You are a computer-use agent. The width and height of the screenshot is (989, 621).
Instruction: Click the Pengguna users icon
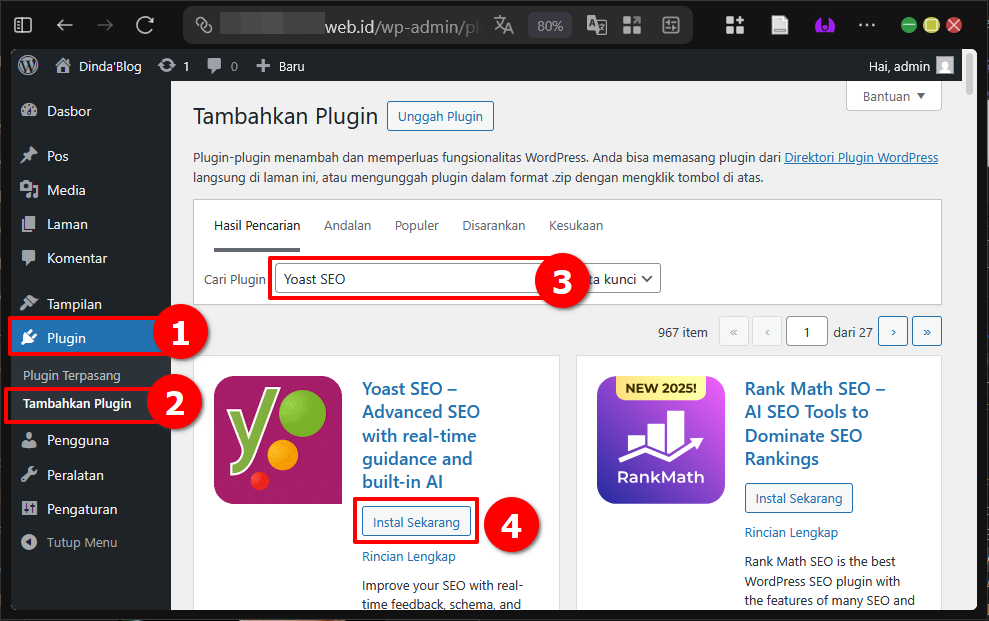[x=29, y=440]
